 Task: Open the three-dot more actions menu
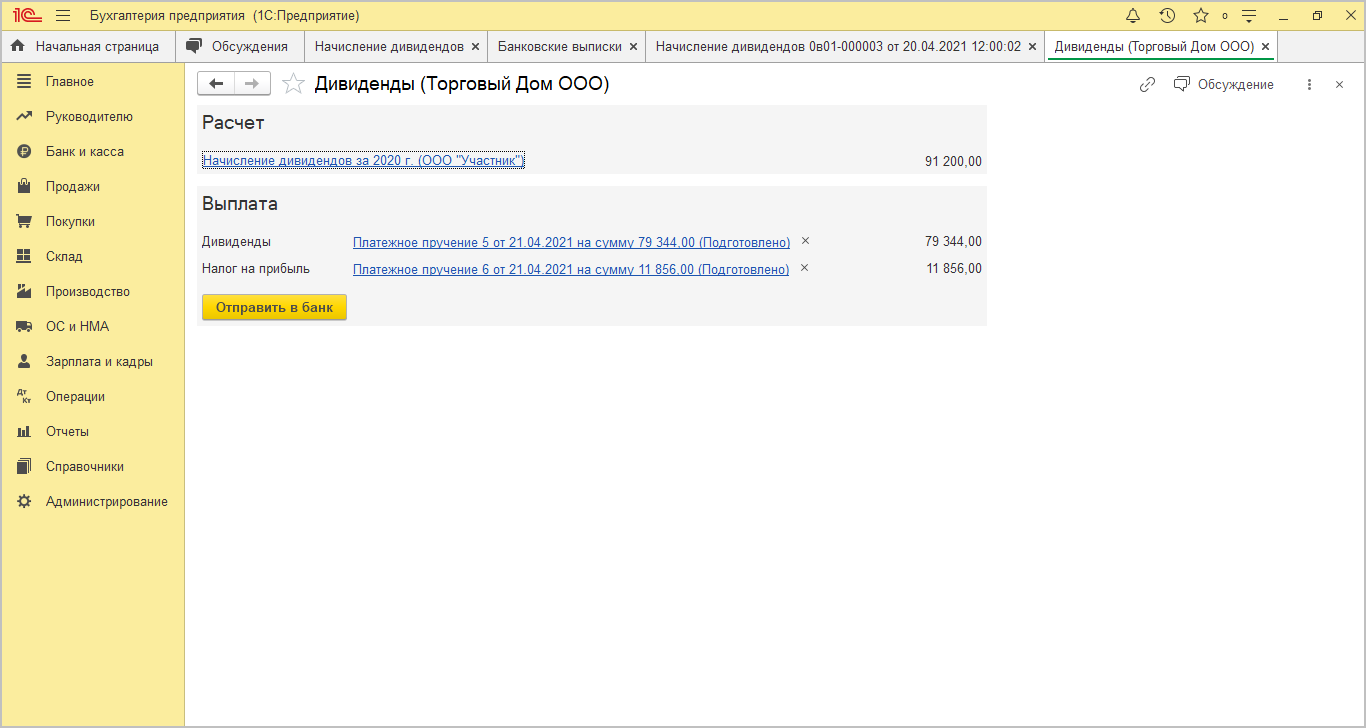coord(1309,85)
